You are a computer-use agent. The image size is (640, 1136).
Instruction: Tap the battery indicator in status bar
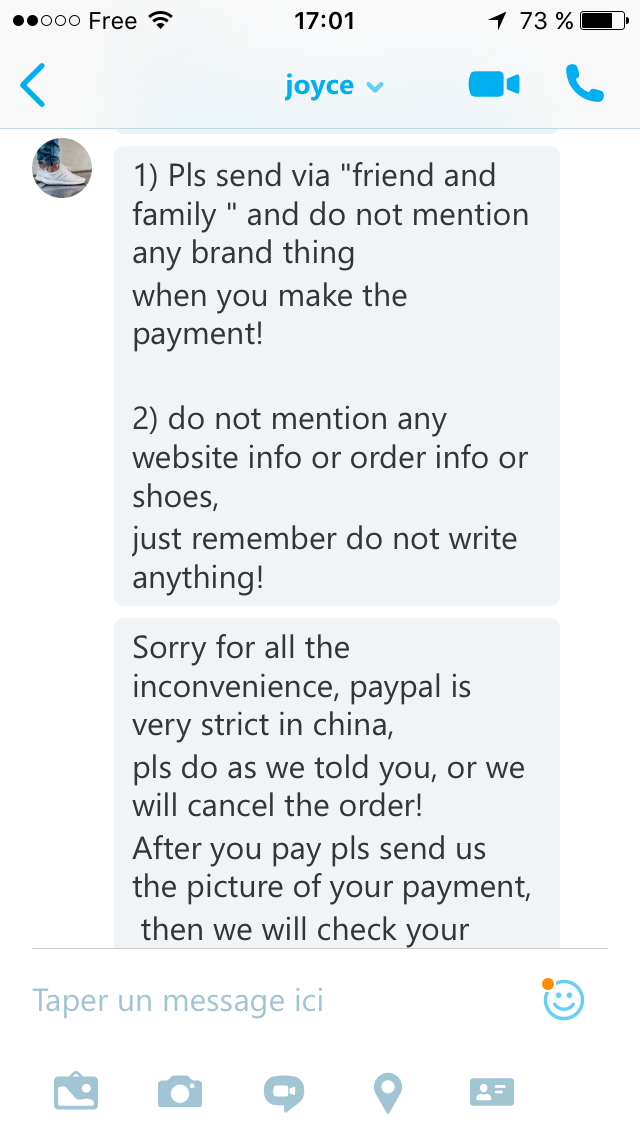[x=604, y=21]
